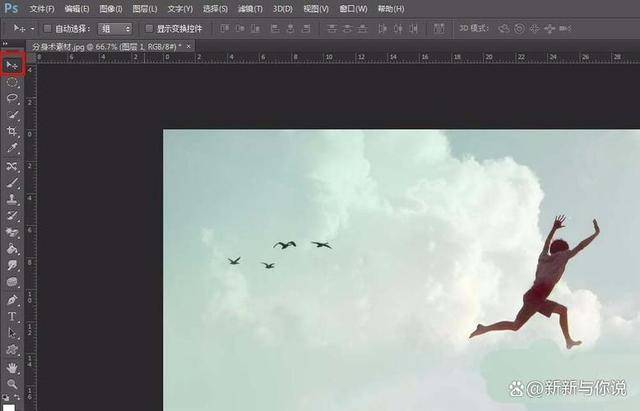Click the 3D slide object mode icon
The width and height of the screenshot is (640, 411).
[x=549, y=29]
